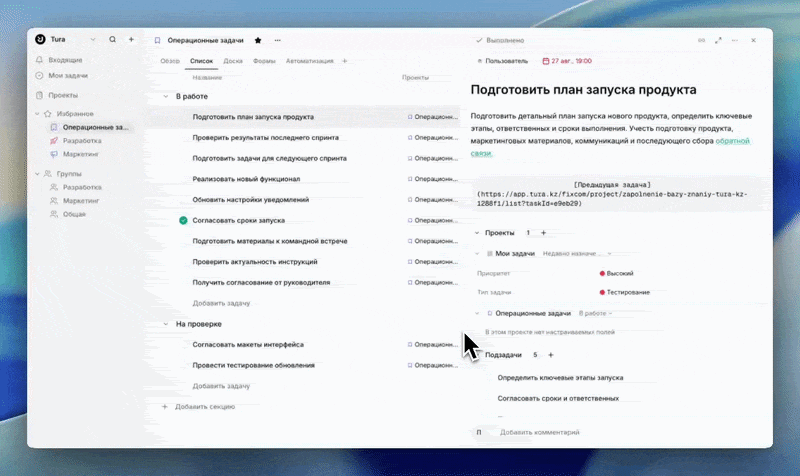Open the обратной связи link
This screenshot has width=800, height=476.
point(733,141)
